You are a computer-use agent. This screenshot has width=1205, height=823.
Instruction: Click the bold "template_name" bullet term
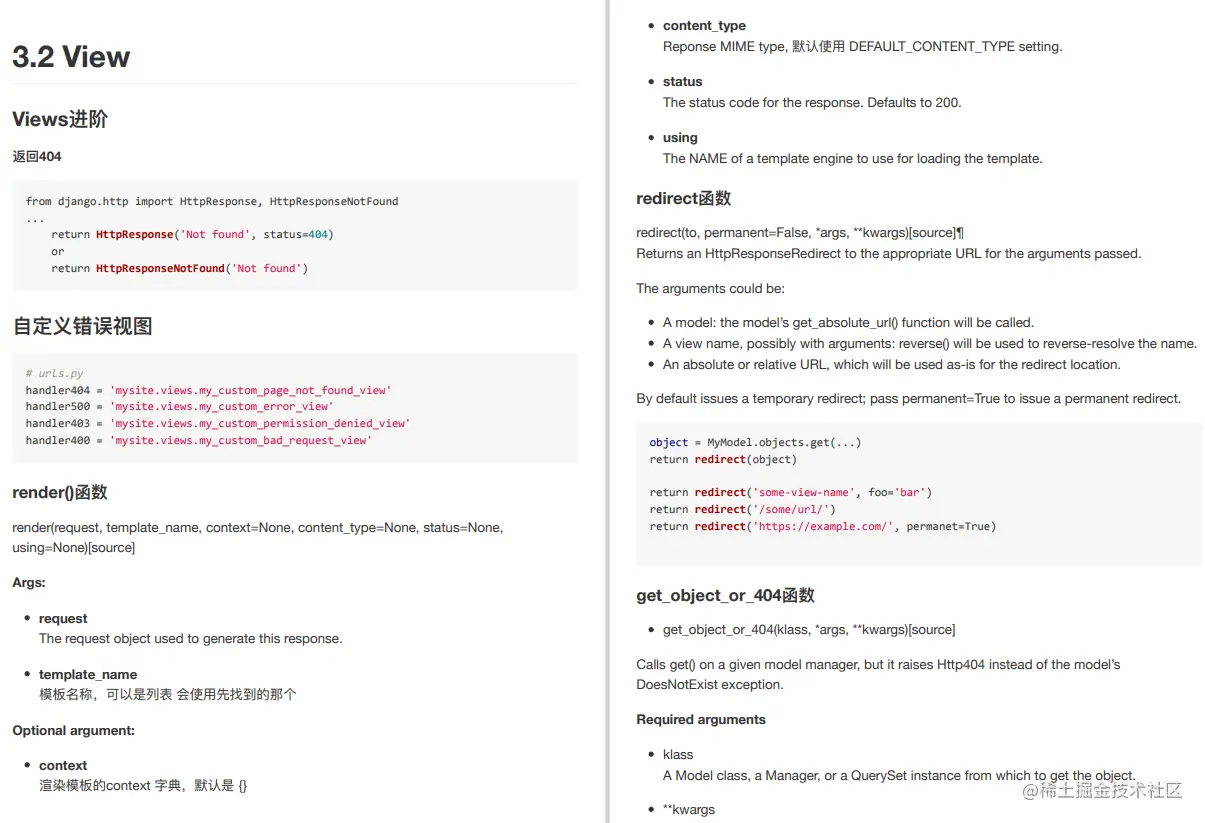(x=88, y=674)
